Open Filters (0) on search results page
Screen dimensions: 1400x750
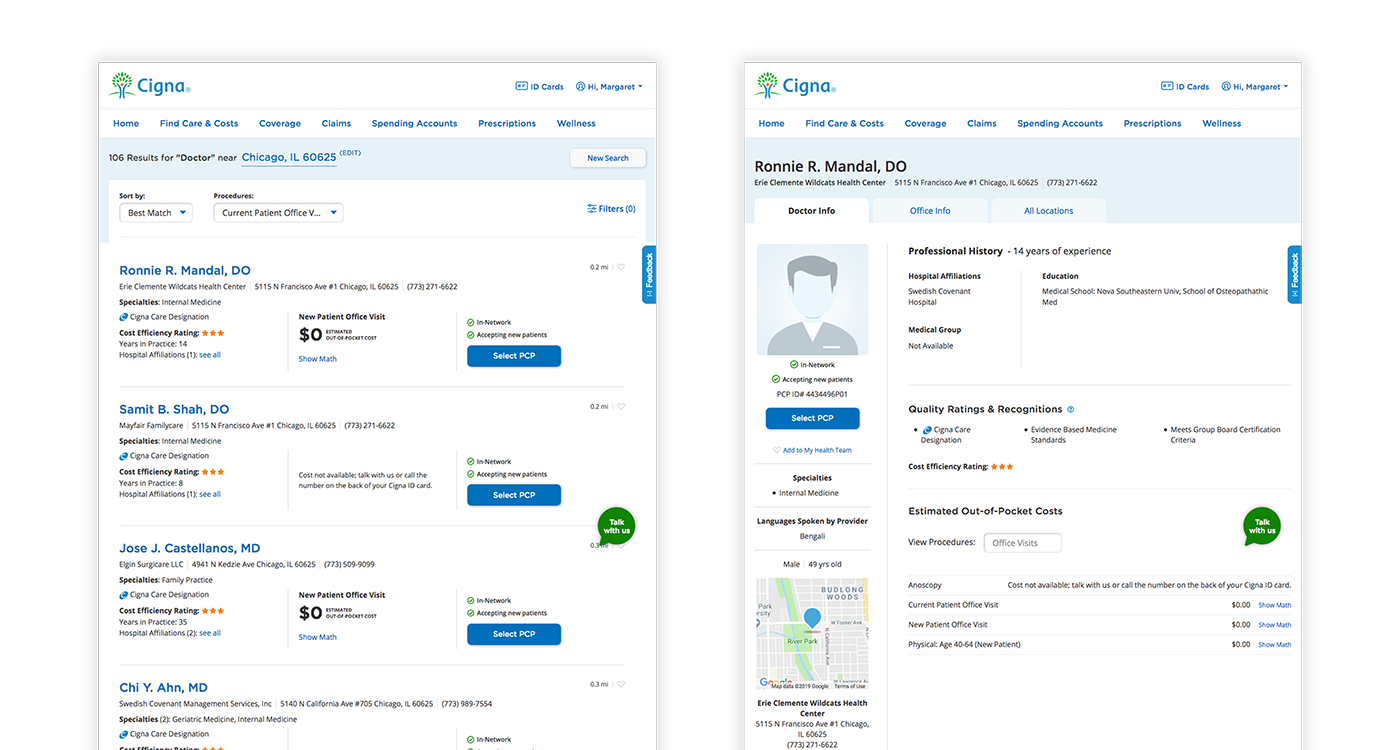(x=611, y=209)
